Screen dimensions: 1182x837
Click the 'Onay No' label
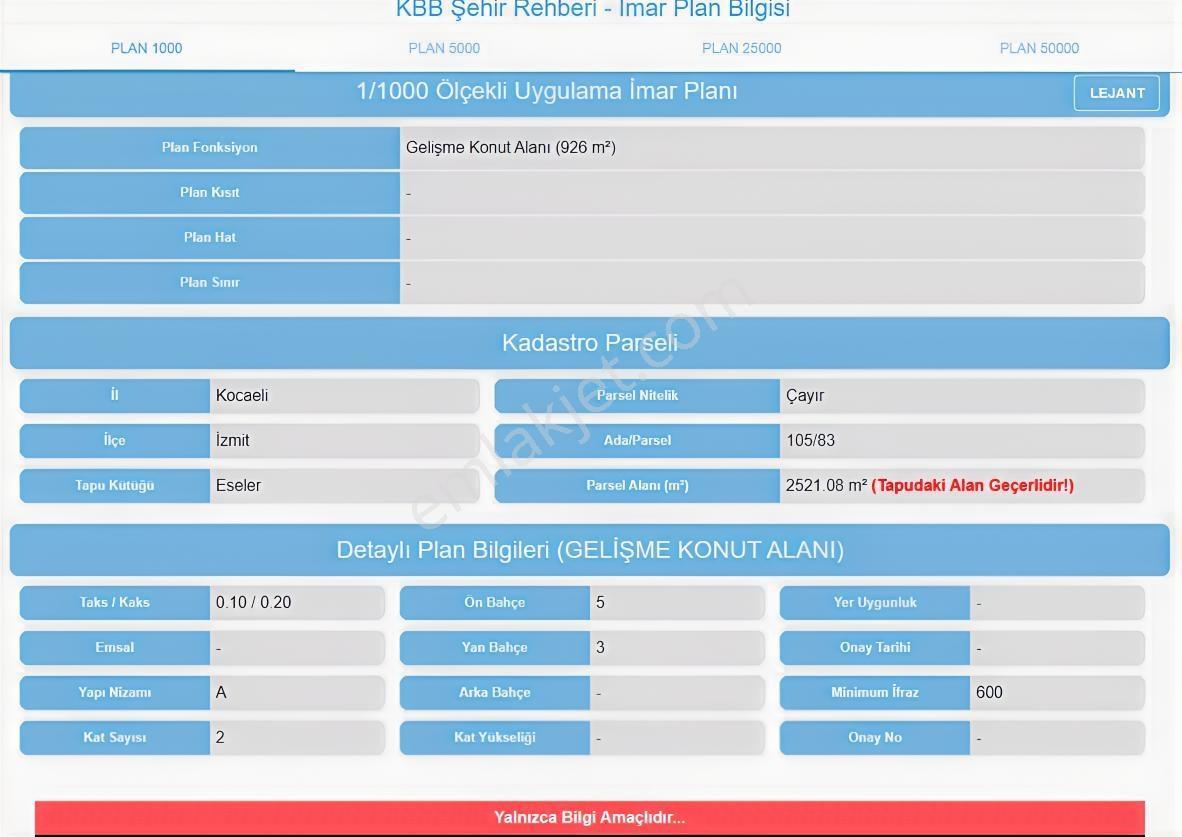click(874, 737)
